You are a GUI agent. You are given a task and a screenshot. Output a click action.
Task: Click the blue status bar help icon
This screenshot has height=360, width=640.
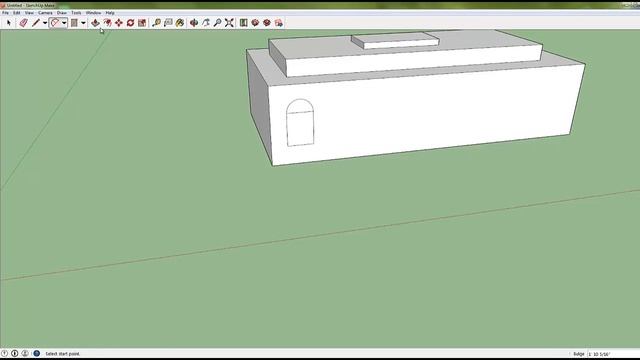[x=37, y=353]
